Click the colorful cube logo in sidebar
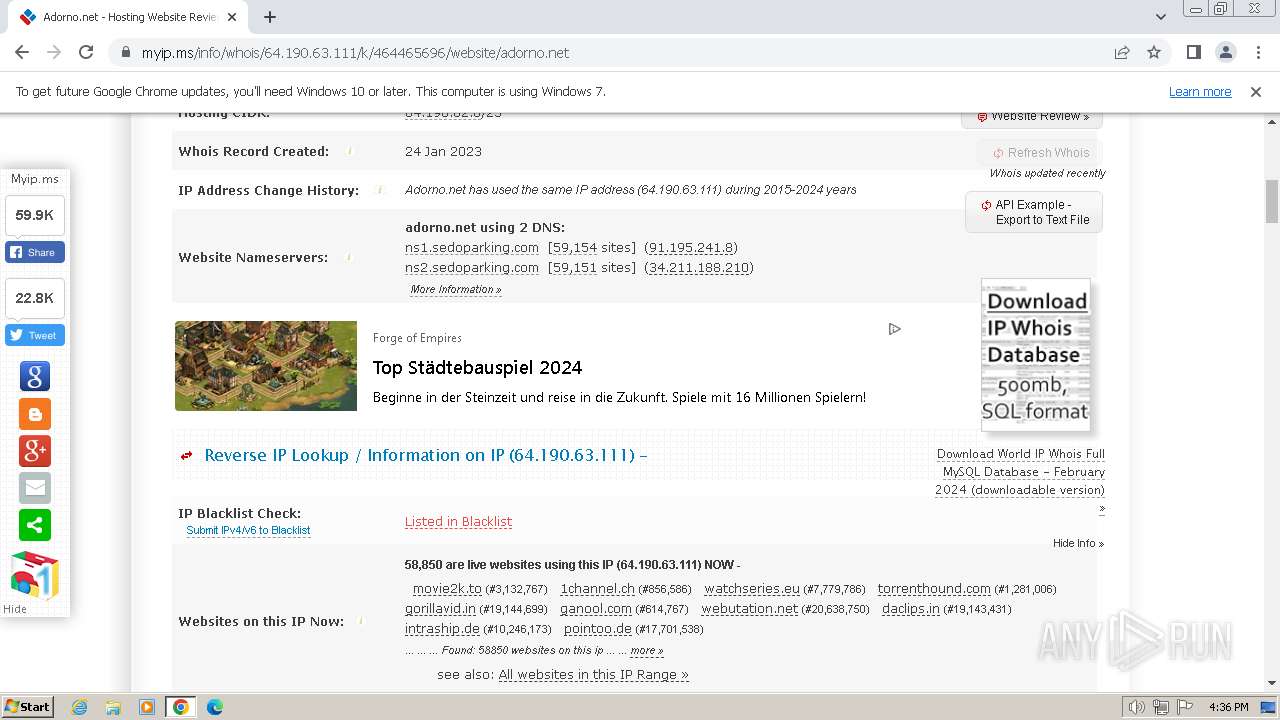 pos(35,575)
